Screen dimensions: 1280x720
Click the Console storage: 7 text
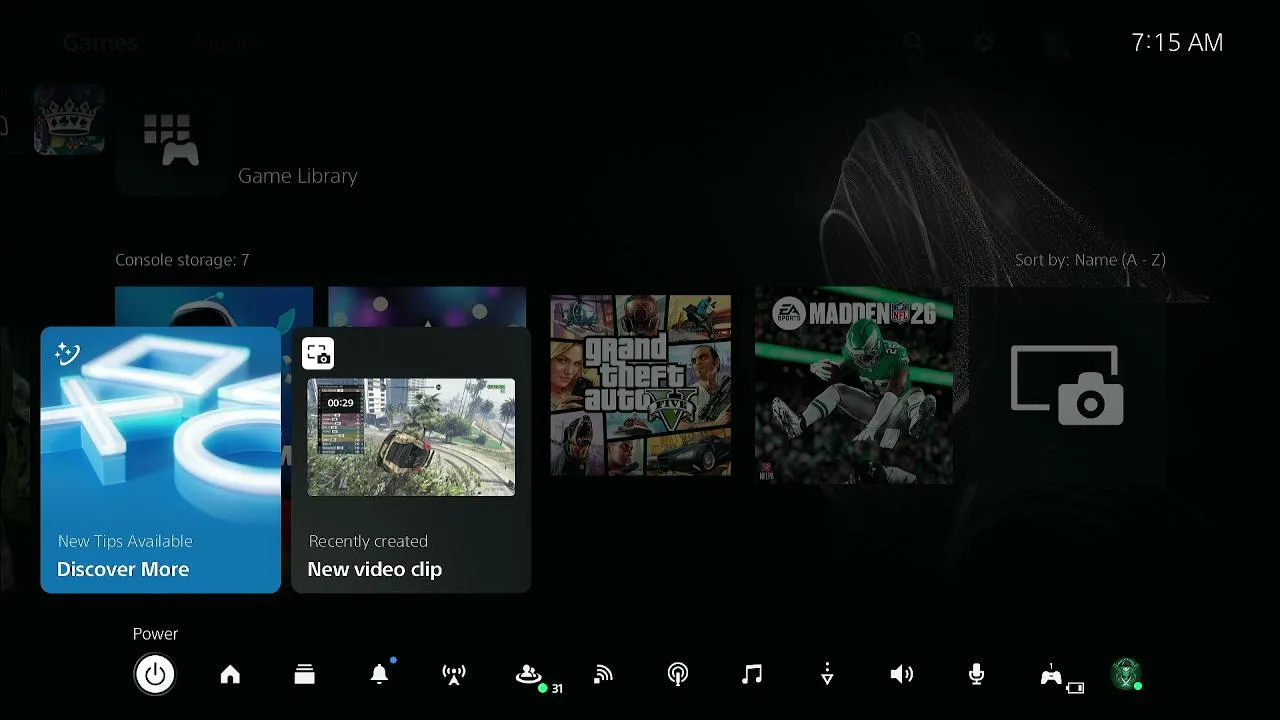(x=182, y=260)
